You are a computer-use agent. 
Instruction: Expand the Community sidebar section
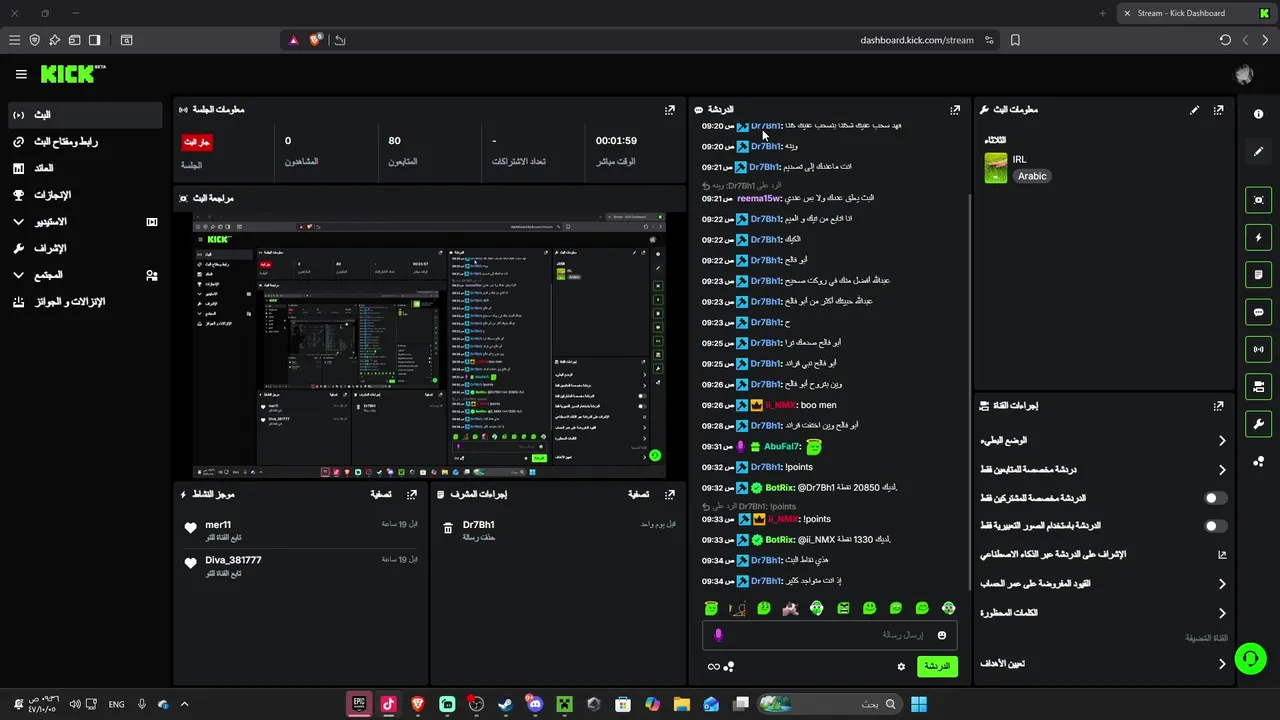pyautogui.click(x=85, y=275)
